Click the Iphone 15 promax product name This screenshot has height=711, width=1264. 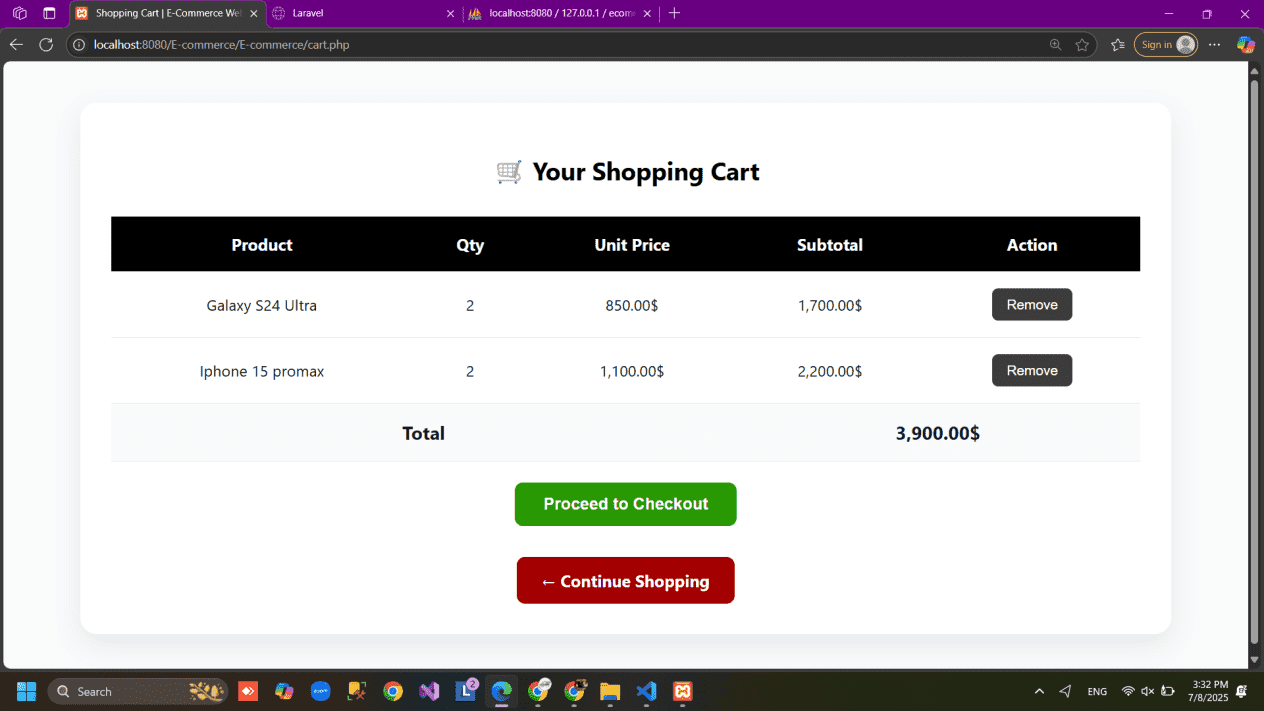click(x=262, y=372)
